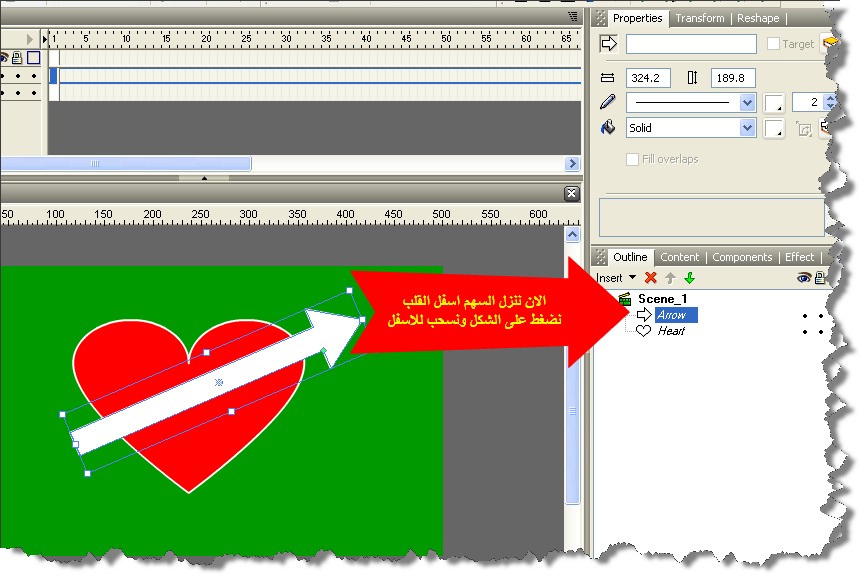Click the fill color swatch

tap(774, 128)
